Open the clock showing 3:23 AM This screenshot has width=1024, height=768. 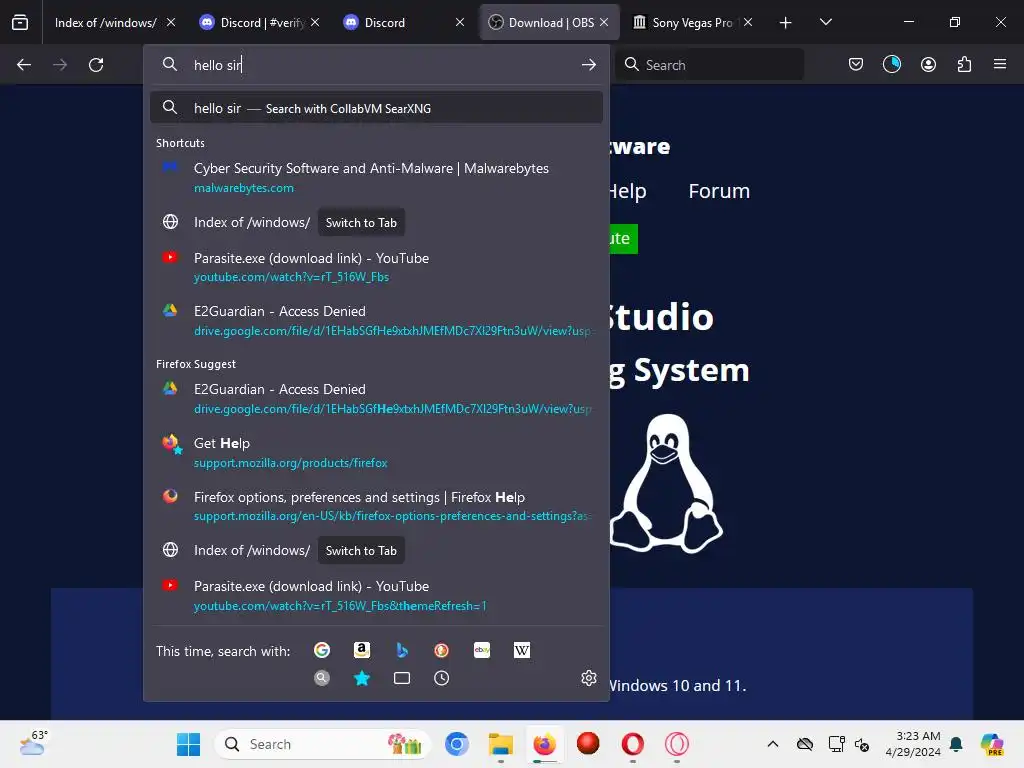[913, 744]
